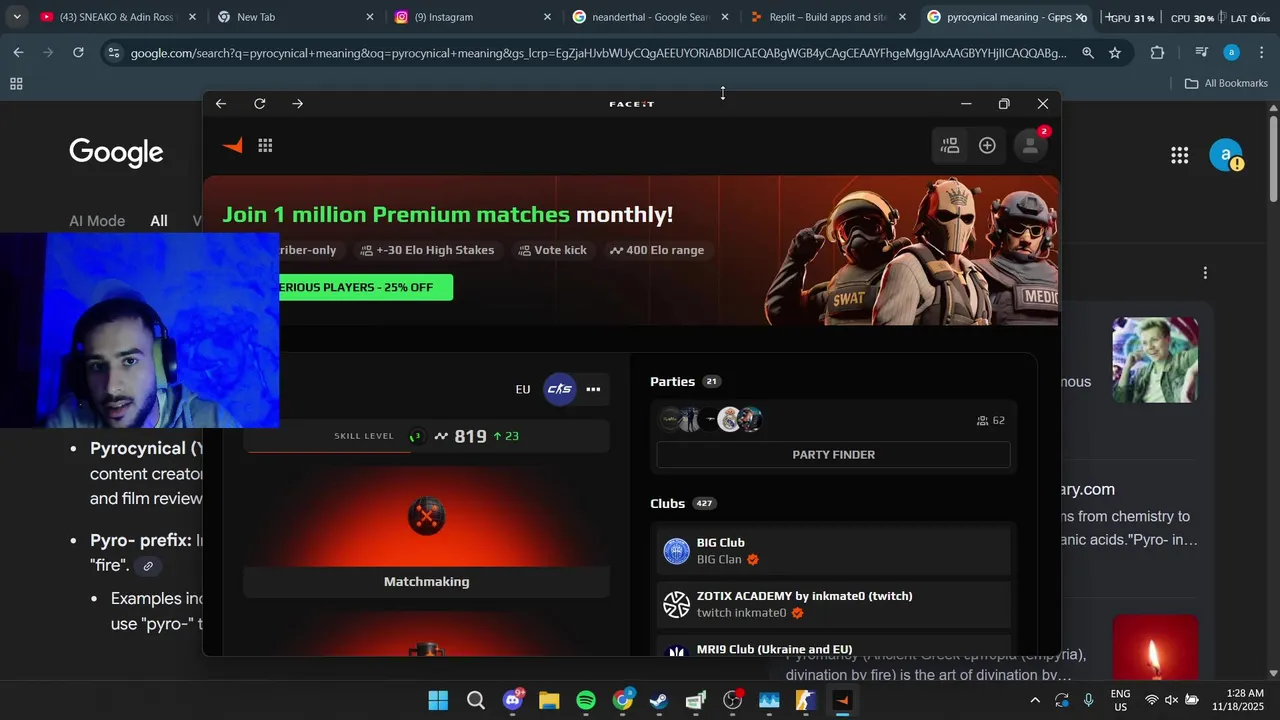
Task: Open Steam from the taskbar
Action: (x=659, y=701)
